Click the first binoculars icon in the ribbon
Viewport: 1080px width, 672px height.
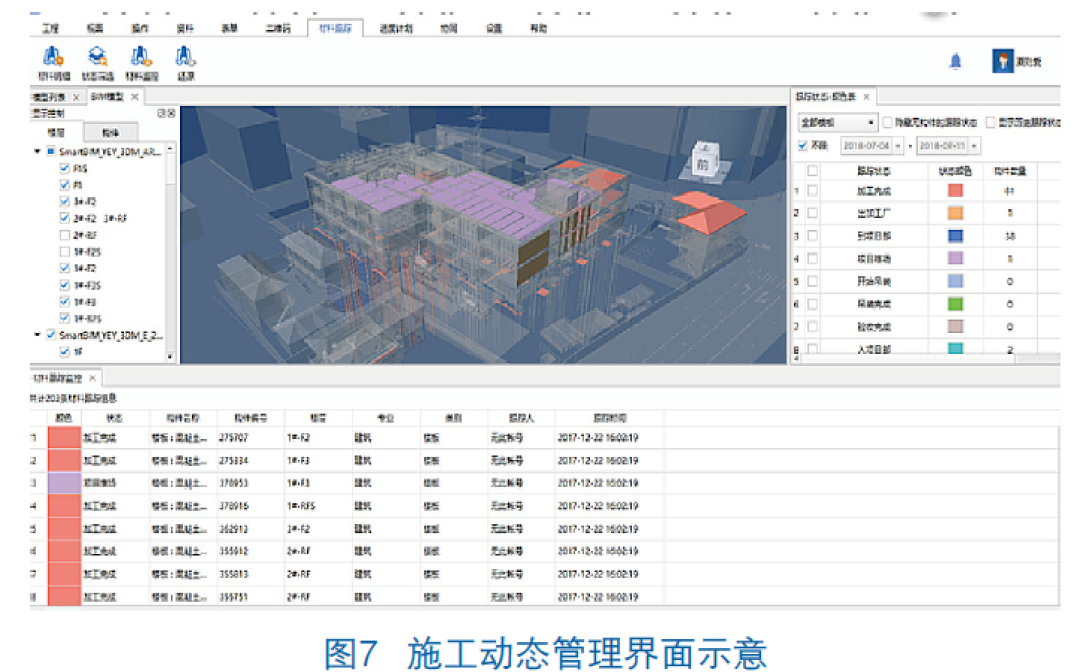pyautogui.click(x=53, y=56)
